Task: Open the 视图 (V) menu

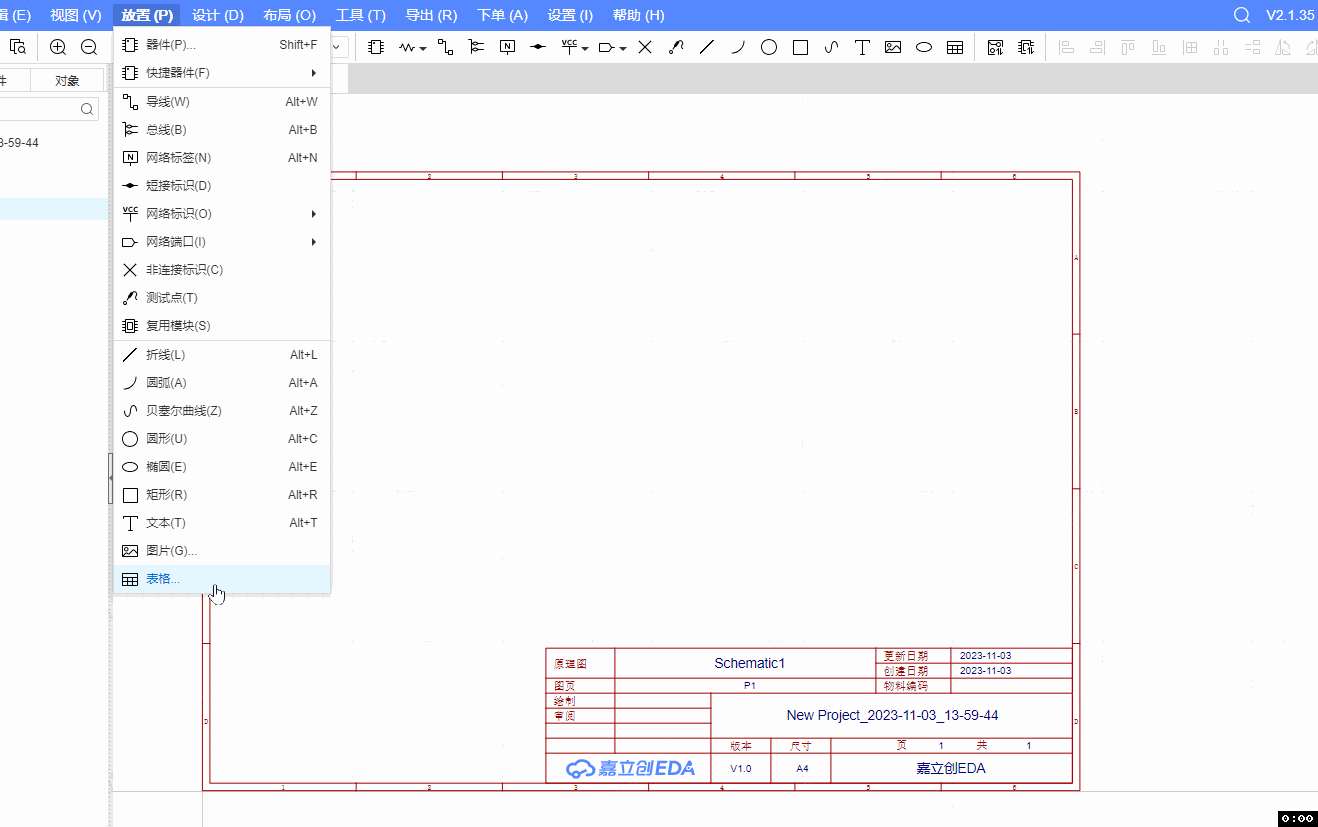Action: pos(76,15)
